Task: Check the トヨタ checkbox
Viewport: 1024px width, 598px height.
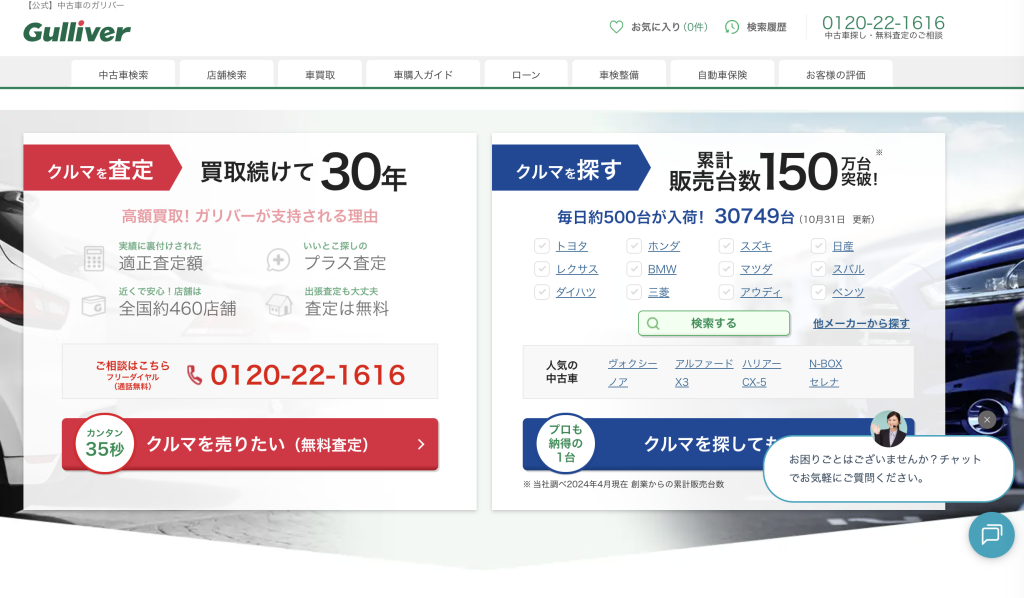Action: tap(542, 246)
